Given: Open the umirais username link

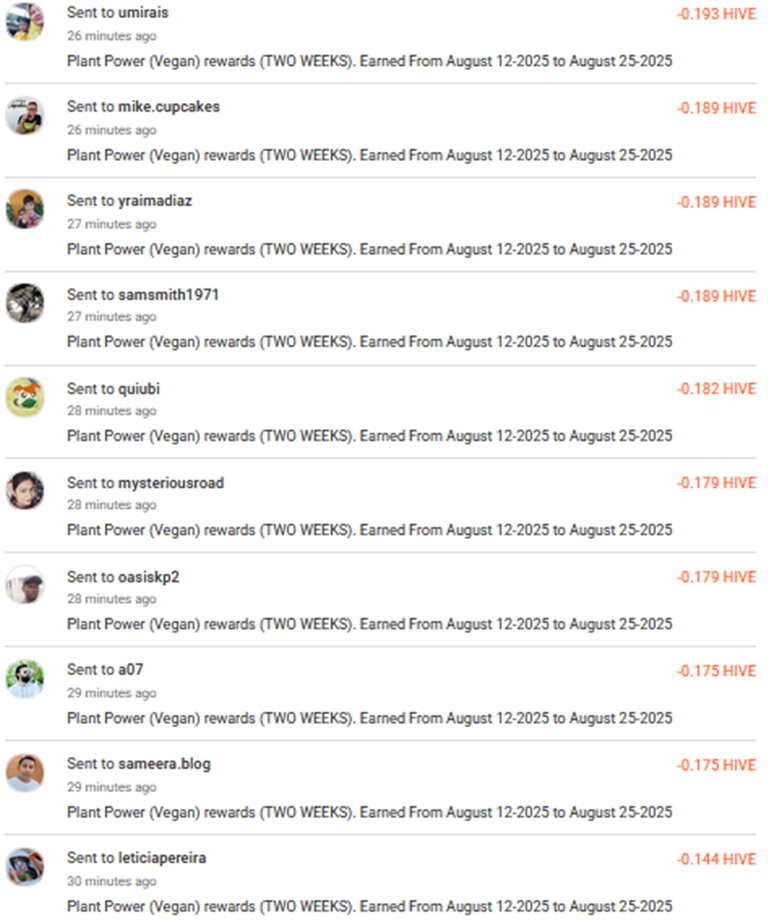Looking at the screenshot, I should pos(143,12).
